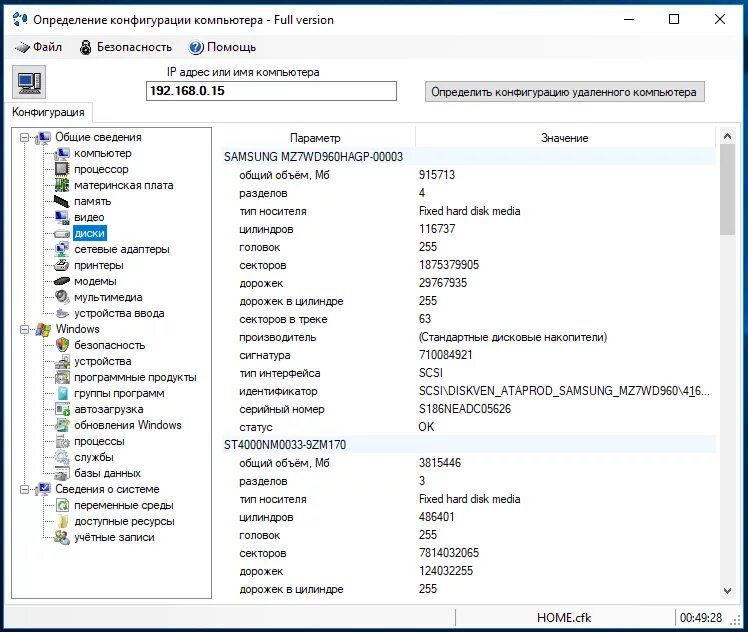Select the Общие сведения tree label
Image resolution: width=748 pixels, height=632 pixels.
[x=98, y=137]
